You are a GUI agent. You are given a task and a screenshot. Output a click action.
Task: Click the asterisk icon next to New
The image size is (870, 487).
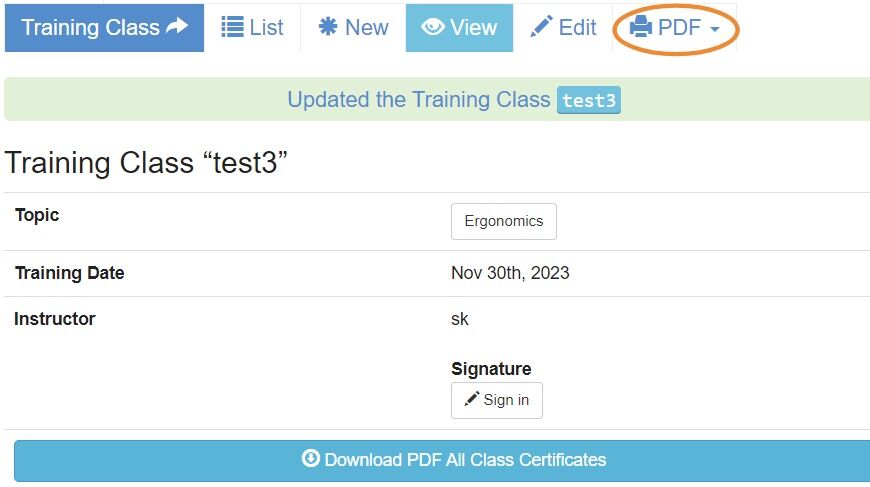[328, 26]
